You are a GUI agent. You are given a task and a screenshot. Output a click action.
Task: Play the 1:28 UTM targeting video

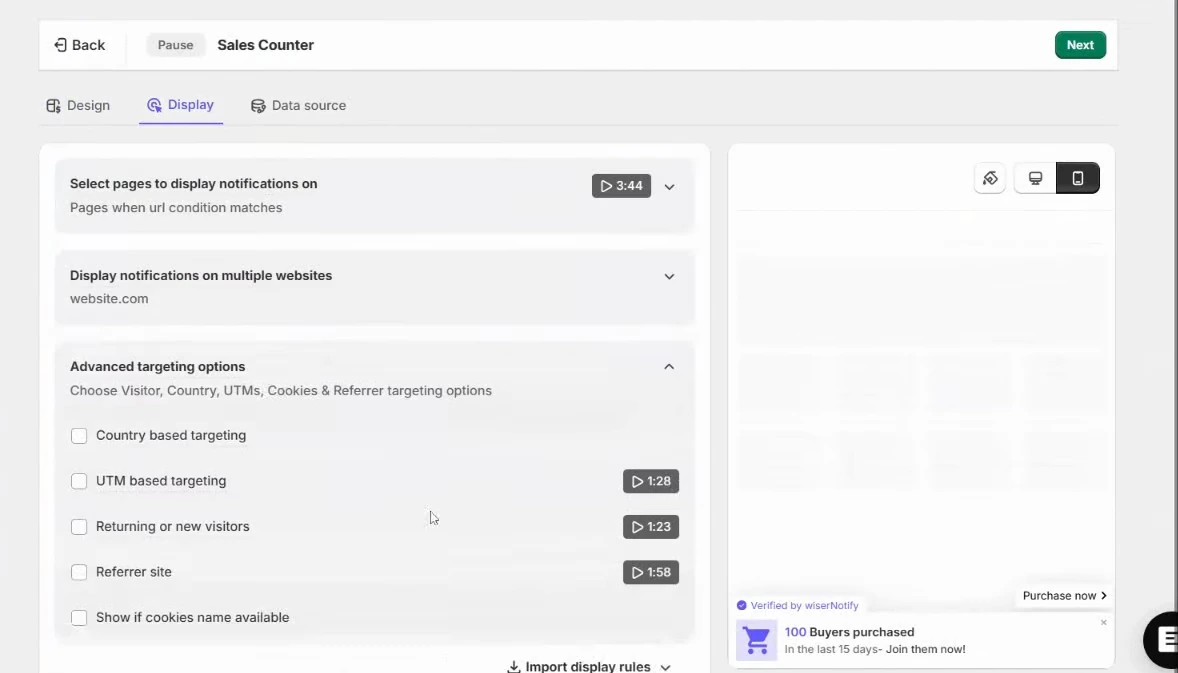(x=651, y=481)
